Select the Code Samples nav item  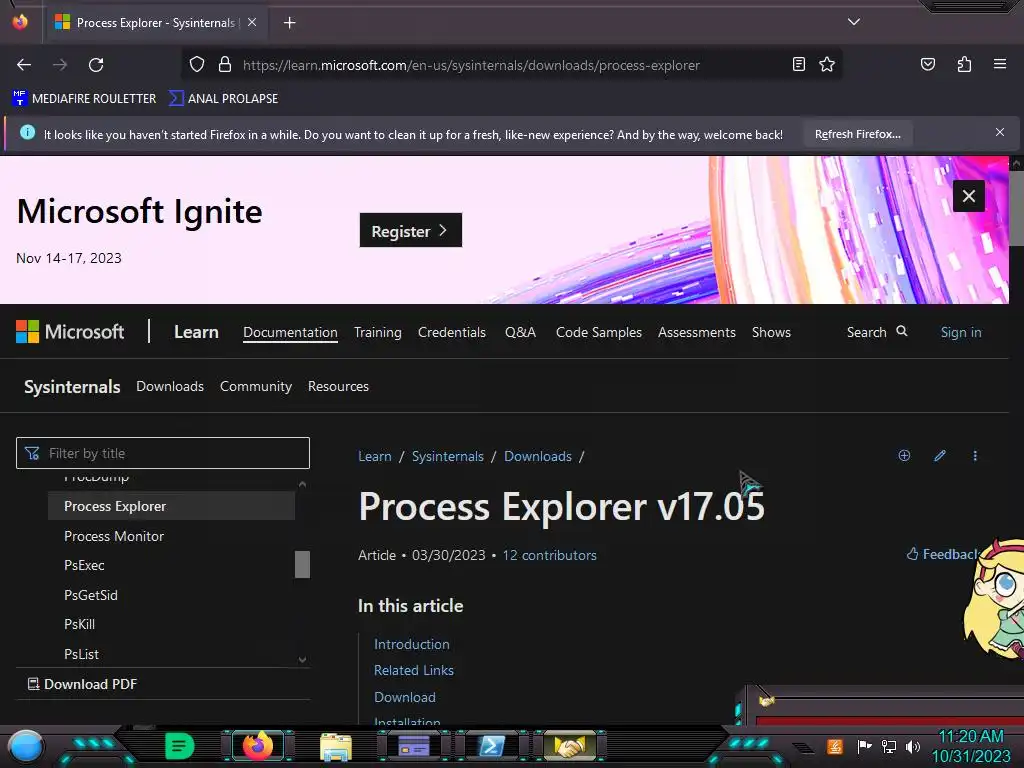tap(598, 332)
